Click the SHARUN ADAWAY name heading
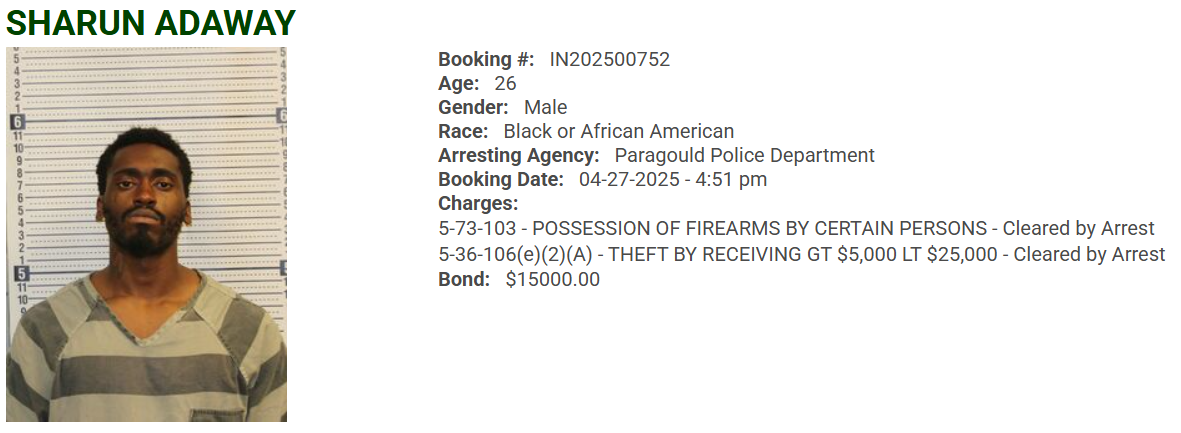The width and height of the screenshot is (1181, 433). tap(151, 22)
